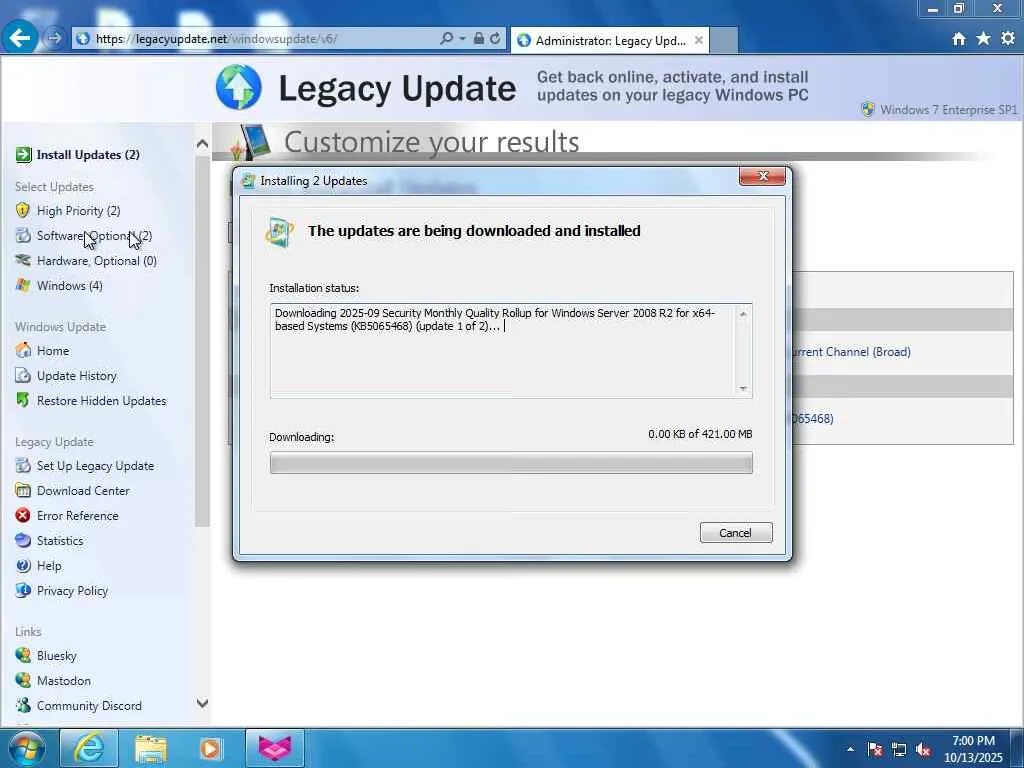Viewport: 1024px width, 768px height.
Task: Click the Software, Optional icon in sidebar
Action: click(x=23, y=235)
